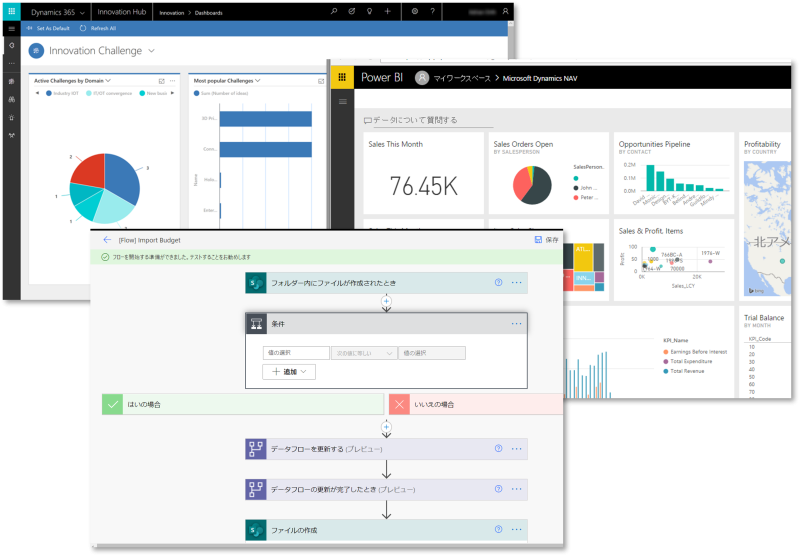
Task: Open the 次の値に等しい operator dropdown
Action: [364, 353]
